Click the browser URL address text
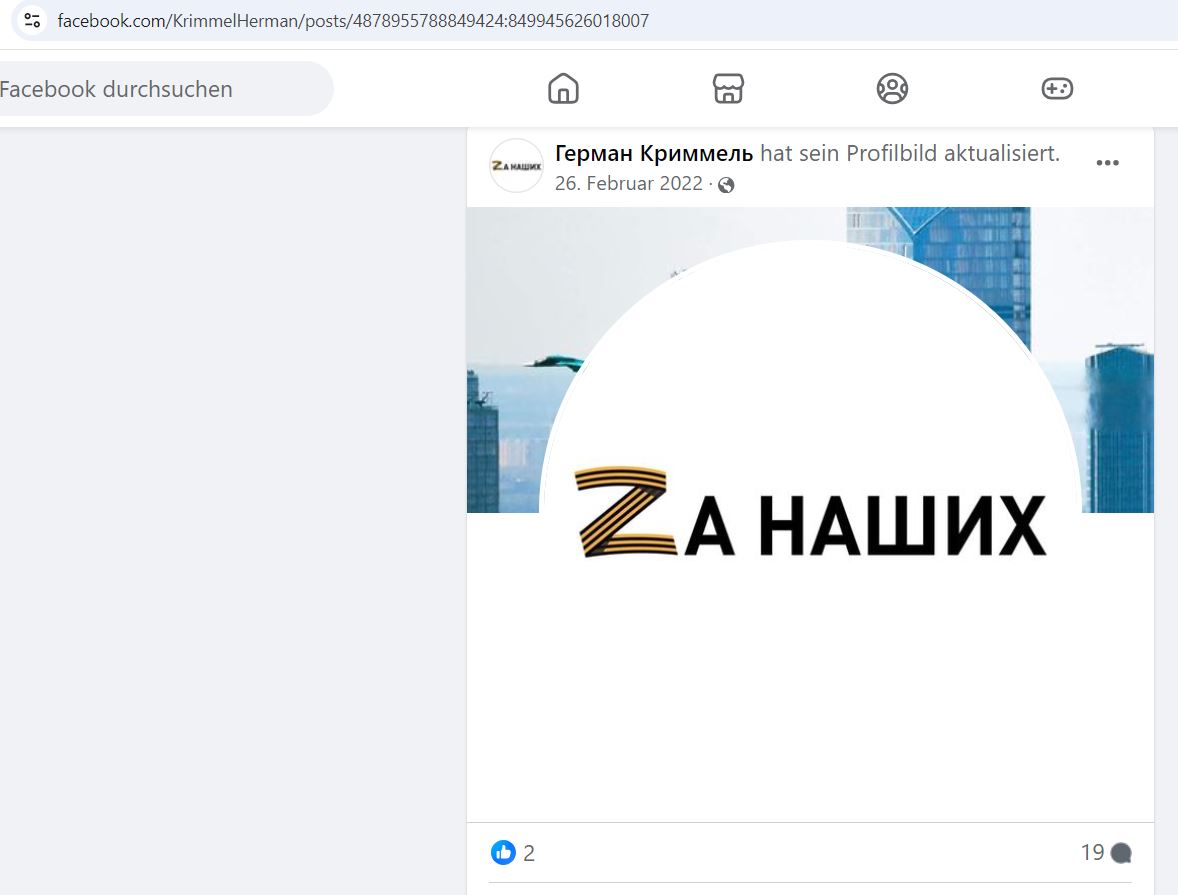This screenshot has height=895, width=1178. click(x=353, y=20)
